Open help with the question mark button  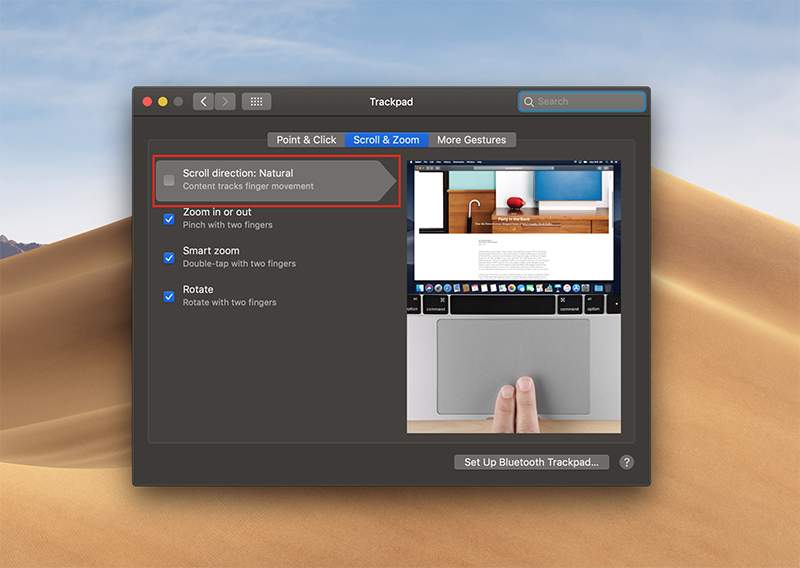click(x=627, y=463)
